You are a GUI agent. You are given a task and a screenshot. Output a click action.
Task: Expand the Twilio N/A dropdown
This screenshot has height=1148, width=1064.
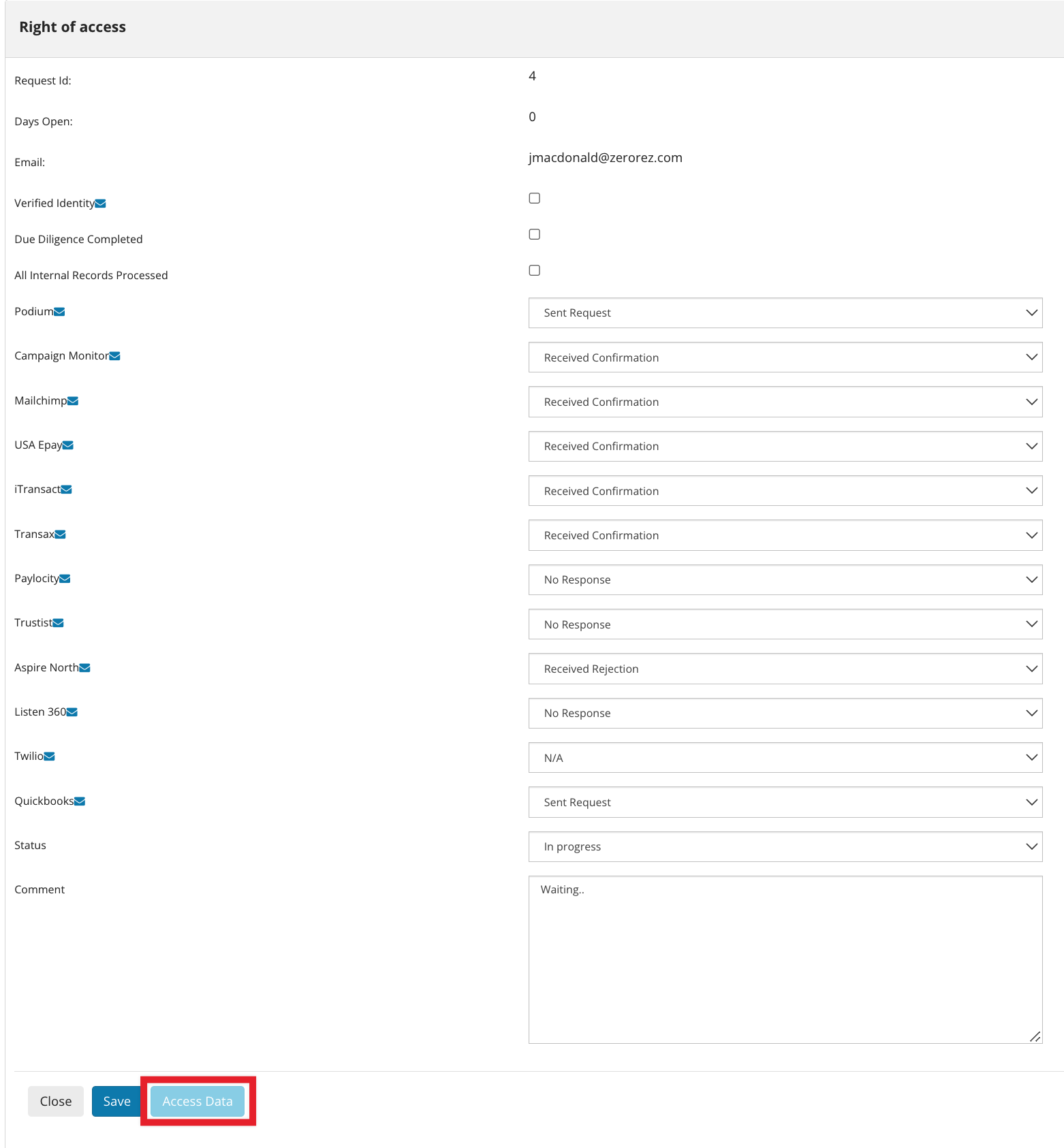[785, 758]
